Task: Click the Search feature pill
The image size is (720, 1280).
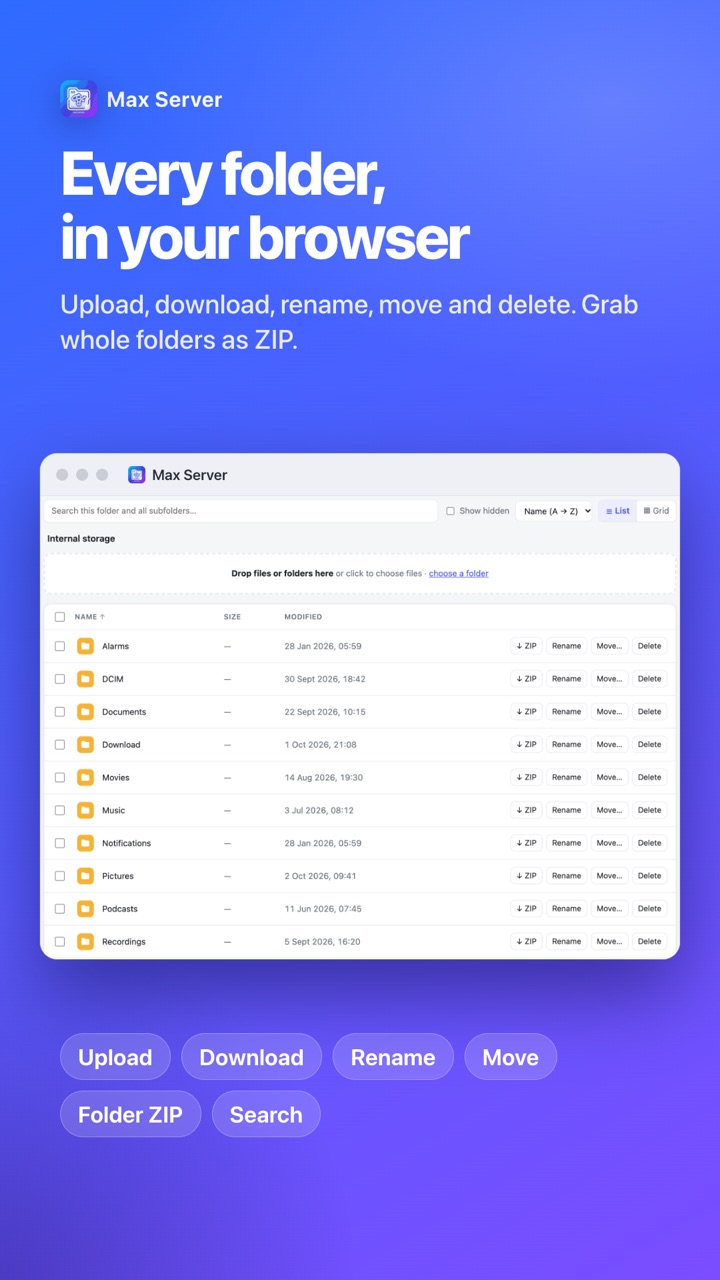Action: [266, 1114]
